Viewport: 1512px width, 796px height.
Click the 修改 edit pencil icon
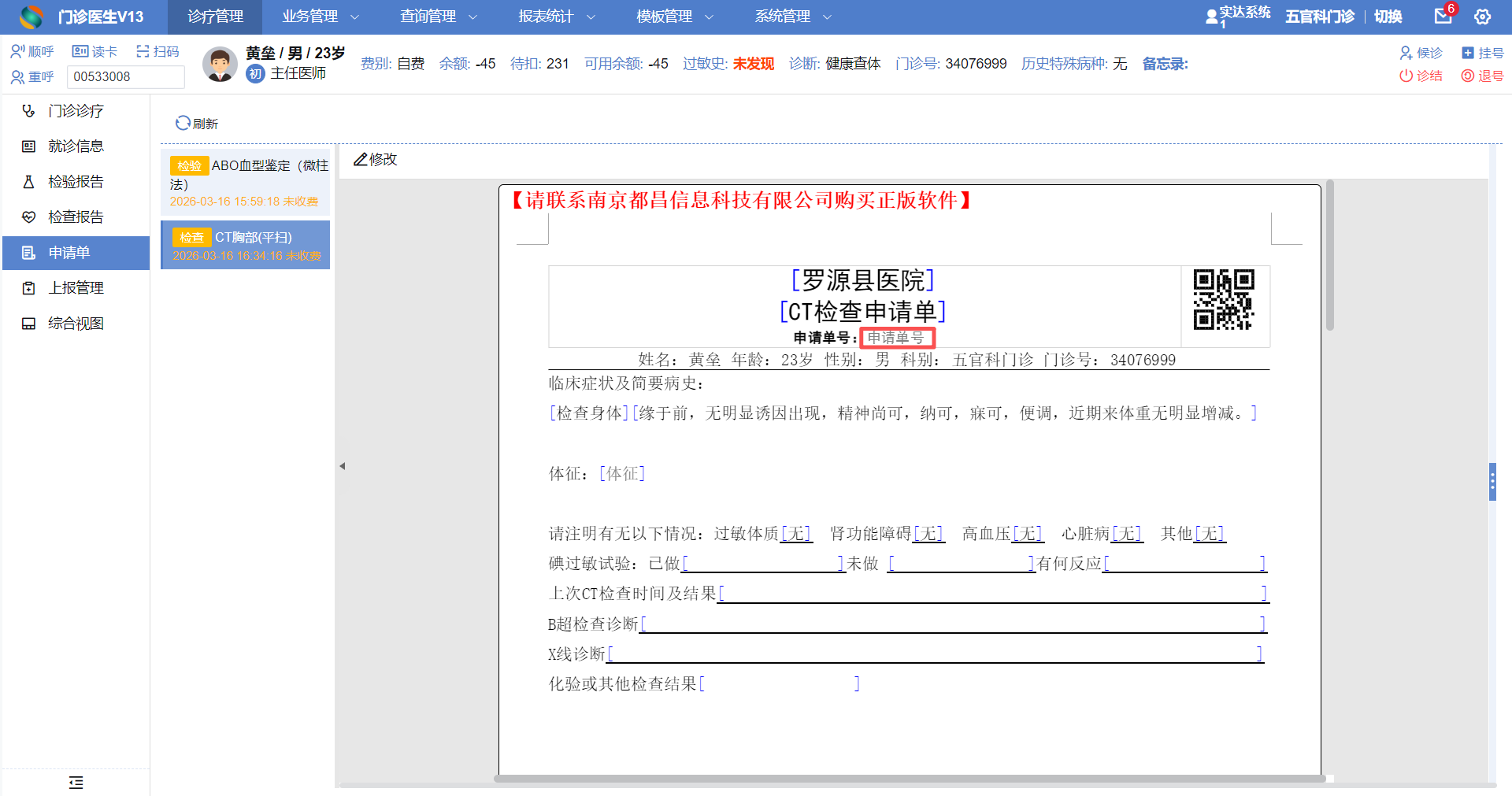pyautogui.click(x=361, y=160)
